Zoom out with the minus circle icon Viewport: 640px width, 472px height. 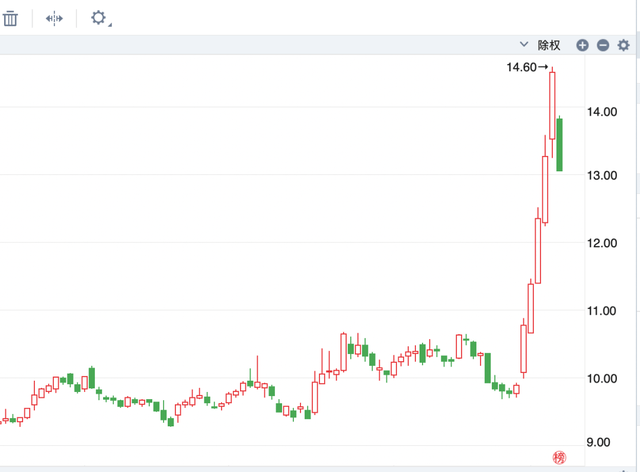tap(603, 45)
